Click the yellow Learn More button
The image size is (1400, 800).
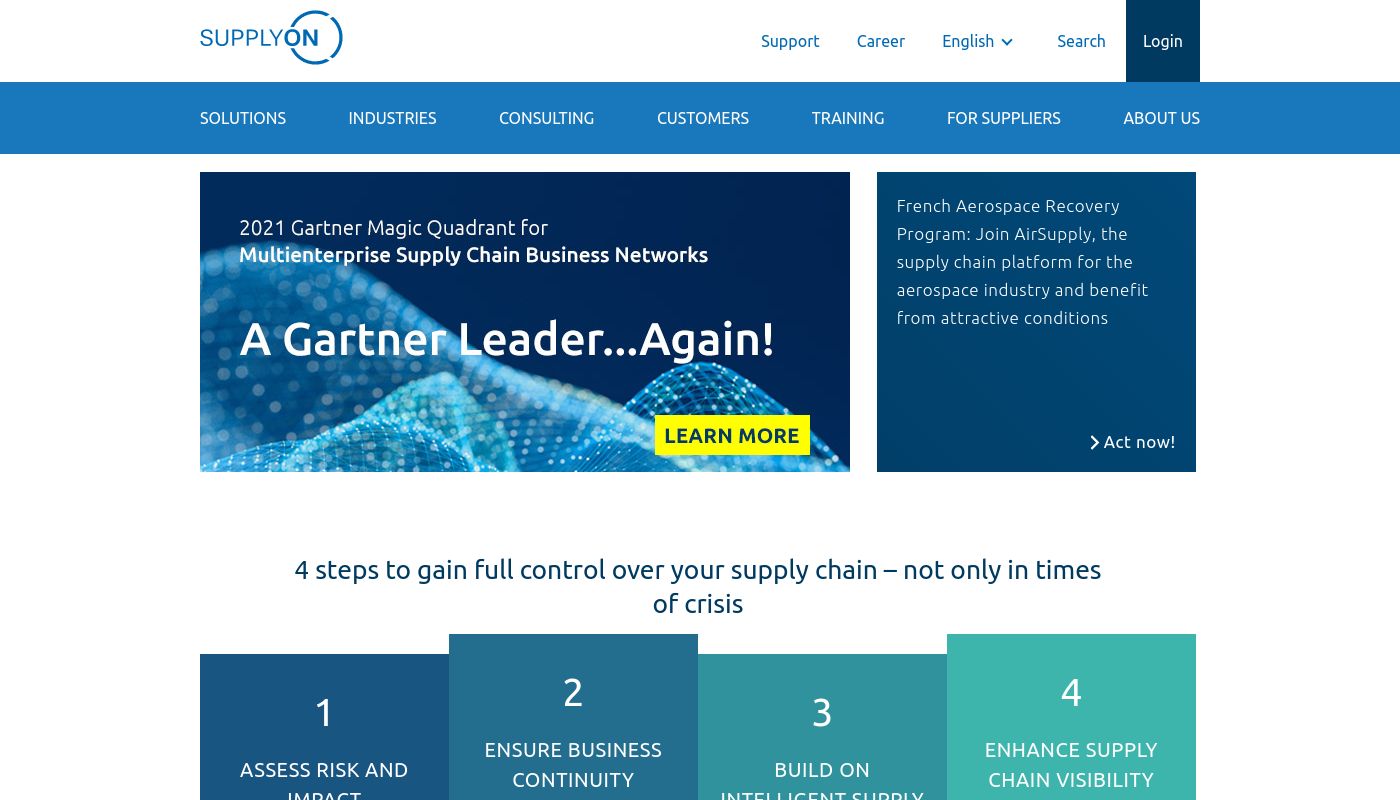[x=732, y=435]
